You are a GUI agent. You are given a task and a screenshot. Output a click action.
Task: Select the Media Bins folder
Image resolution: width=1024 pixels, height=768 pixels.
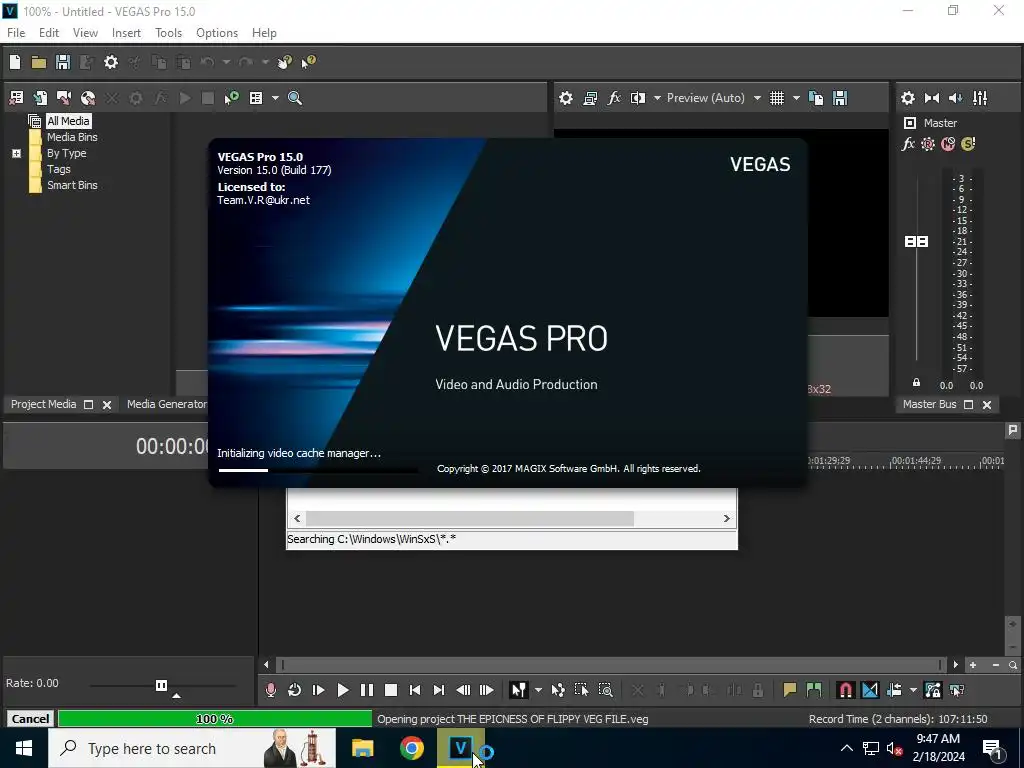coord(72,137)
